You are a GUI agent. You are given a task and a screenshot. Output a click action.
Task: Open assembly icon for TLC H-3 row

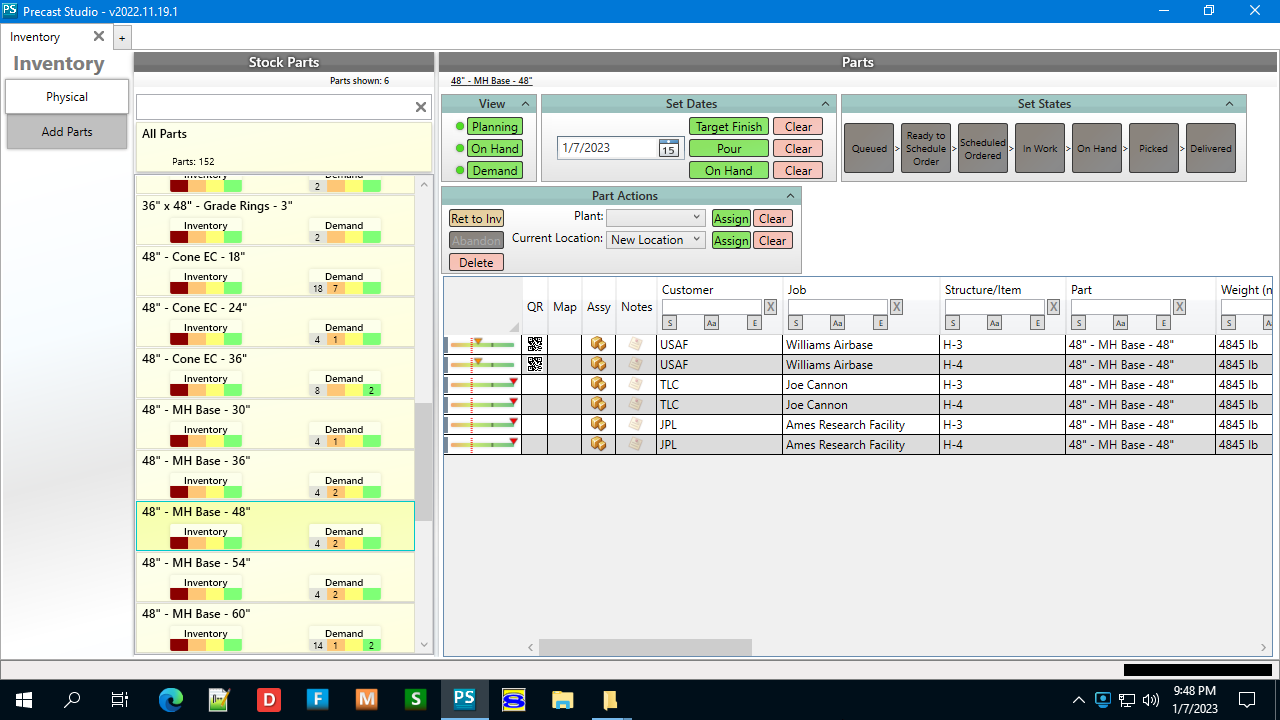[598, 385]
